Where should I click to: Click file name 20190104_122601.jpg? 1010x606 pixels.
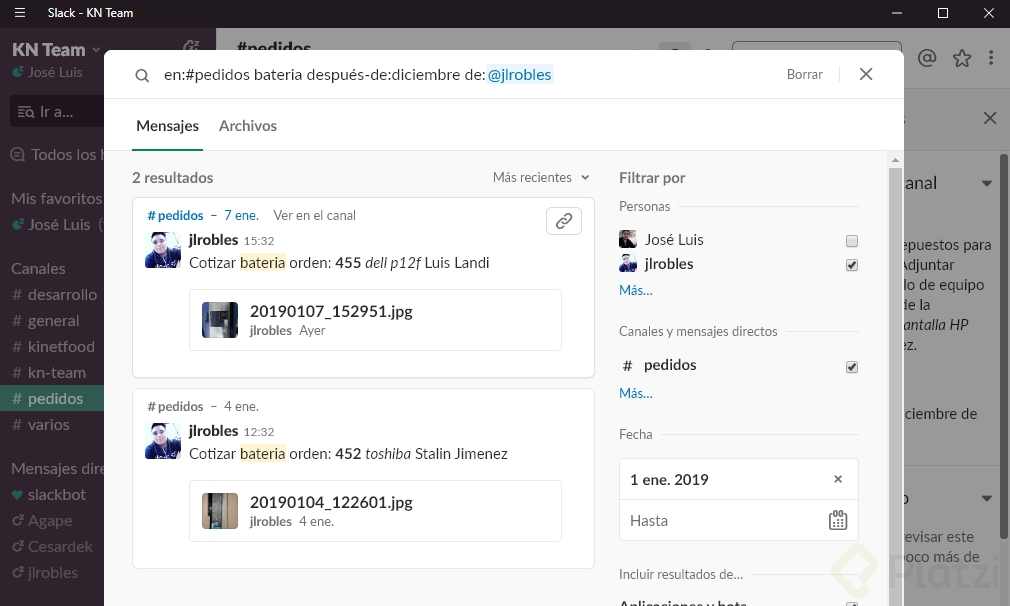click(x=331, y=502)
